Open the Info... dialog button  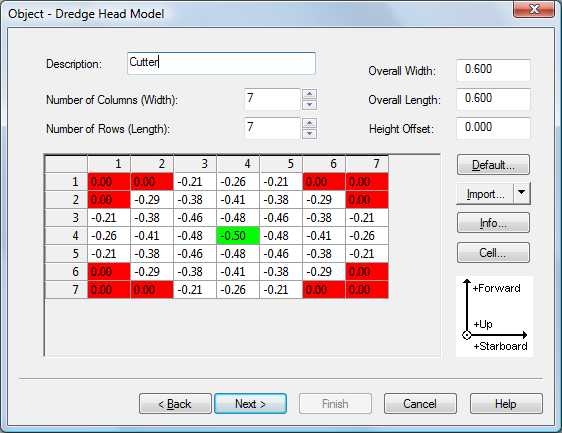click(493, 223)
